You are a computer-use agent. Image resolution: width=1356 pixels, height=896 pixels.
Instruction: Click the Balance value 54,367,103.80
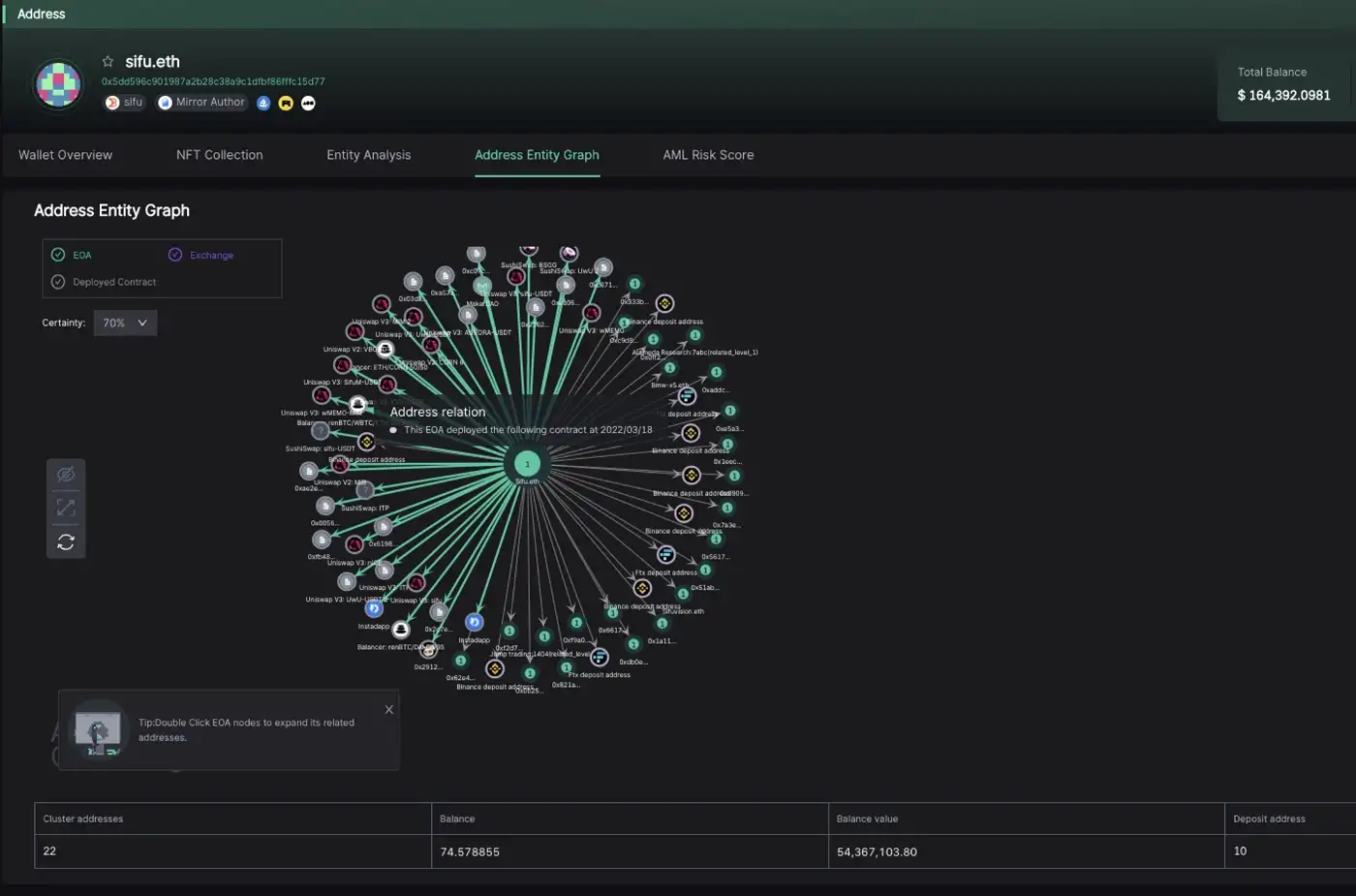(877, 852)
